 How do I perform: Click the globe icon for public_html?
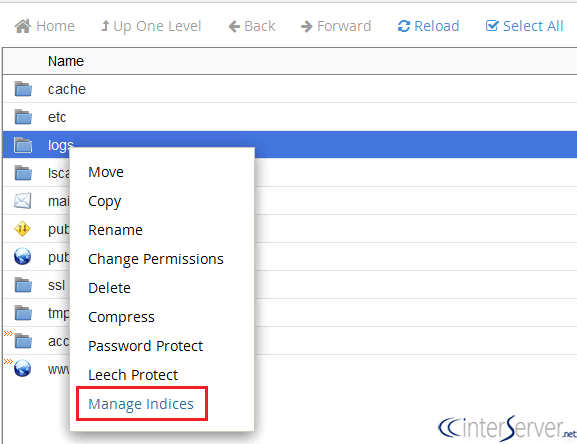click(x=22, y=256)
